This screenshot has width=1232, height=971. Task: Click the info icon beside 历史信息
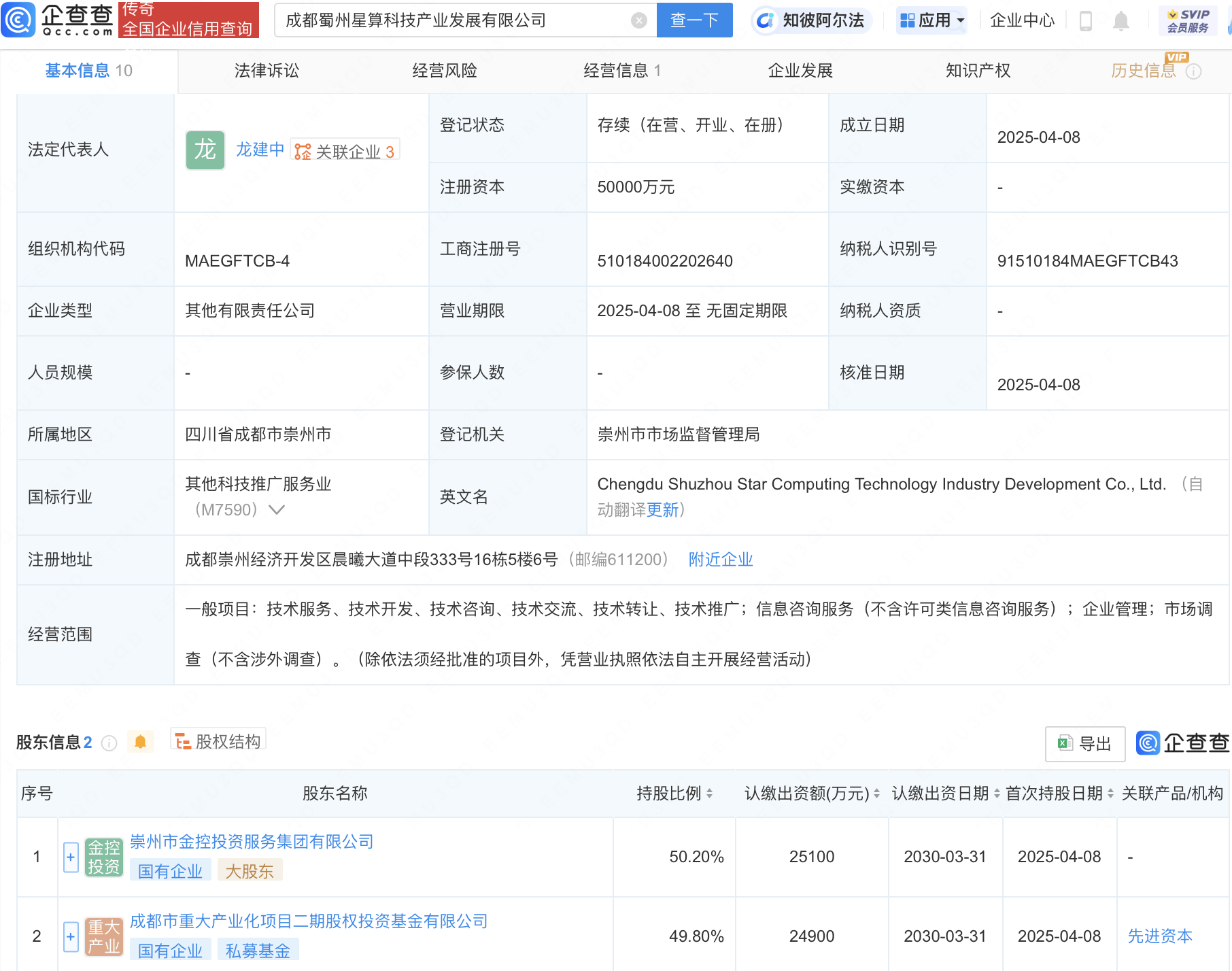pyautogui.click(x=1193, y=71)
